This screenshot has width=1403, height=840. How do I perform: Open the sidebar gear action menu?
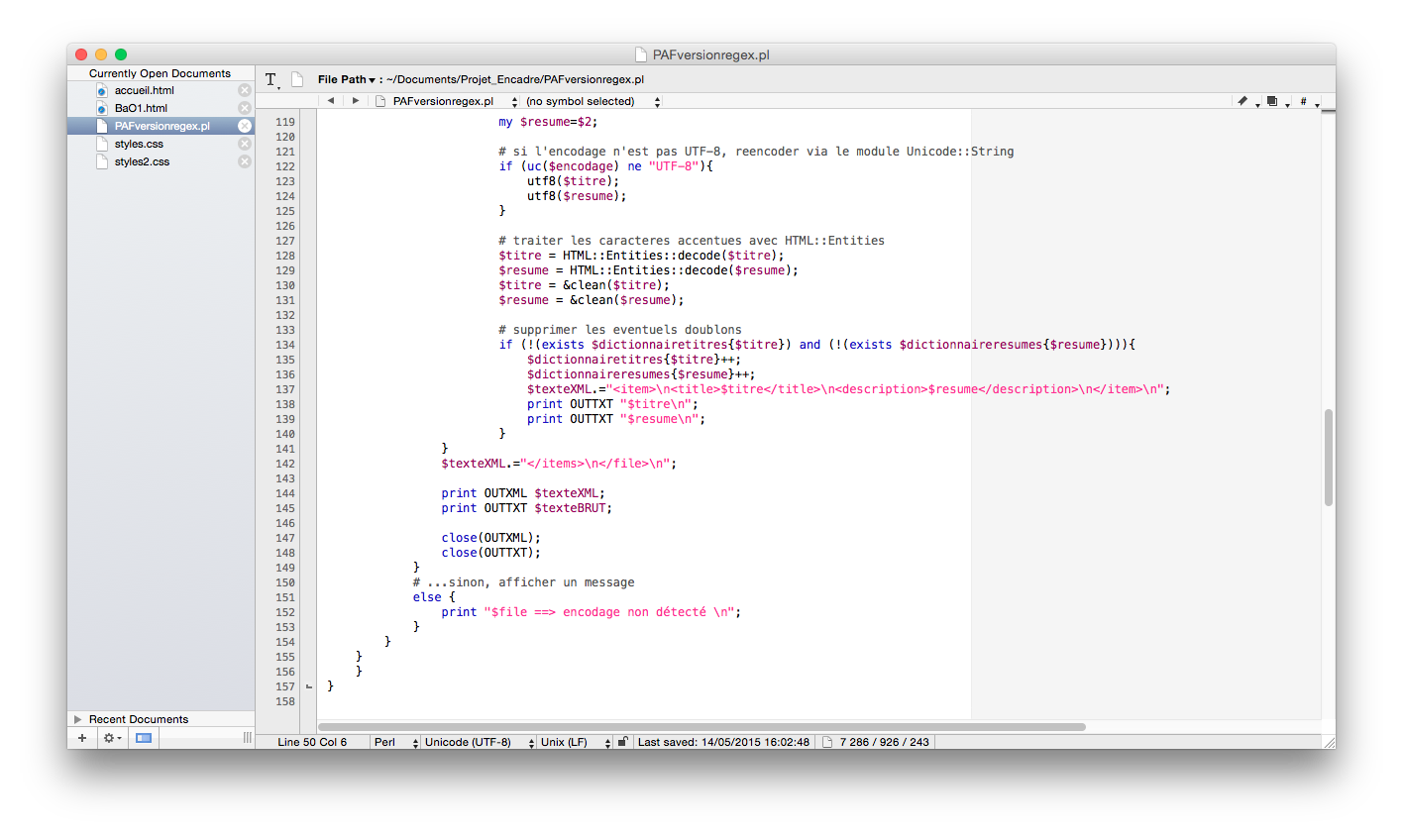(x=112, y=738)
